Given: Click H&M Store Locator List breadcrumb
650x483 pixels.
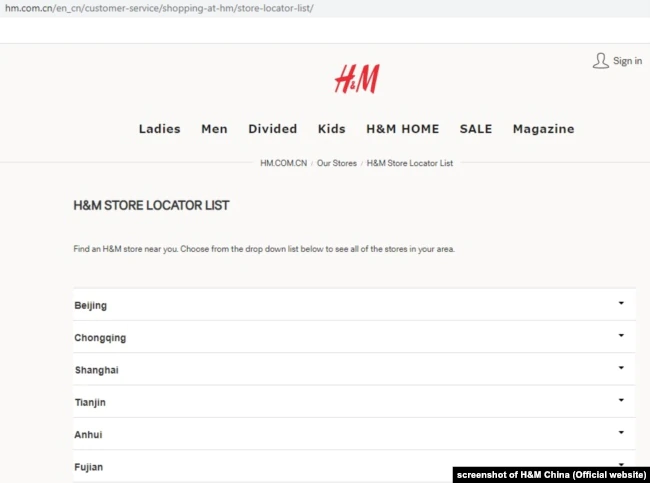Looking at the screenshot, I should (410, 163).
